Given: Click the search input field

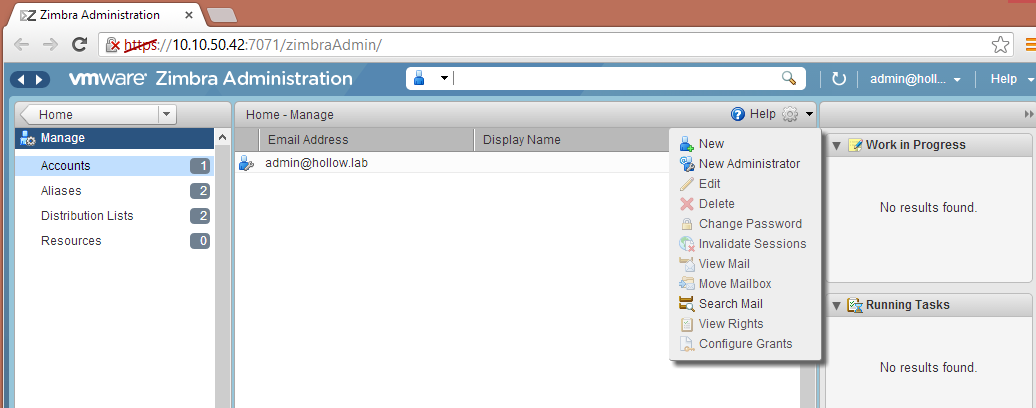Looking at the screenshot, I should coord(615,79).
